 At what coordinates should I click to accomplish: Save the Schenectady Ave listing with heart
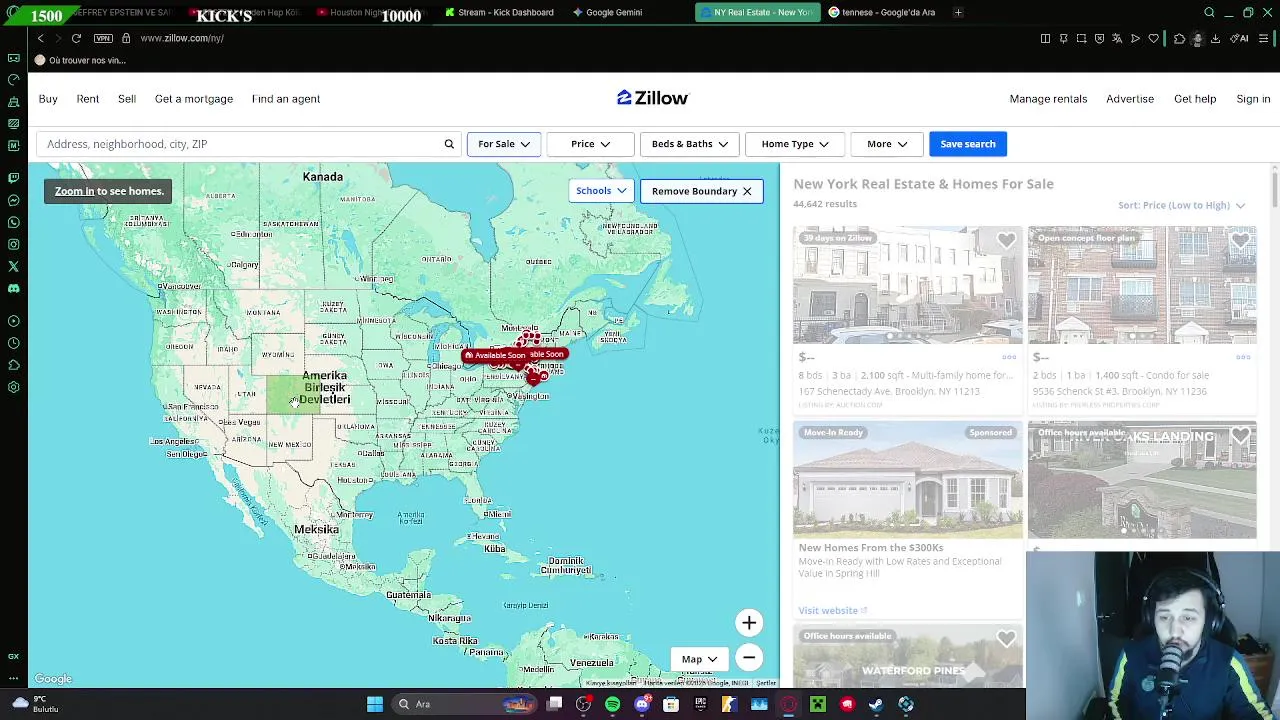click(x=1006, y=241)
